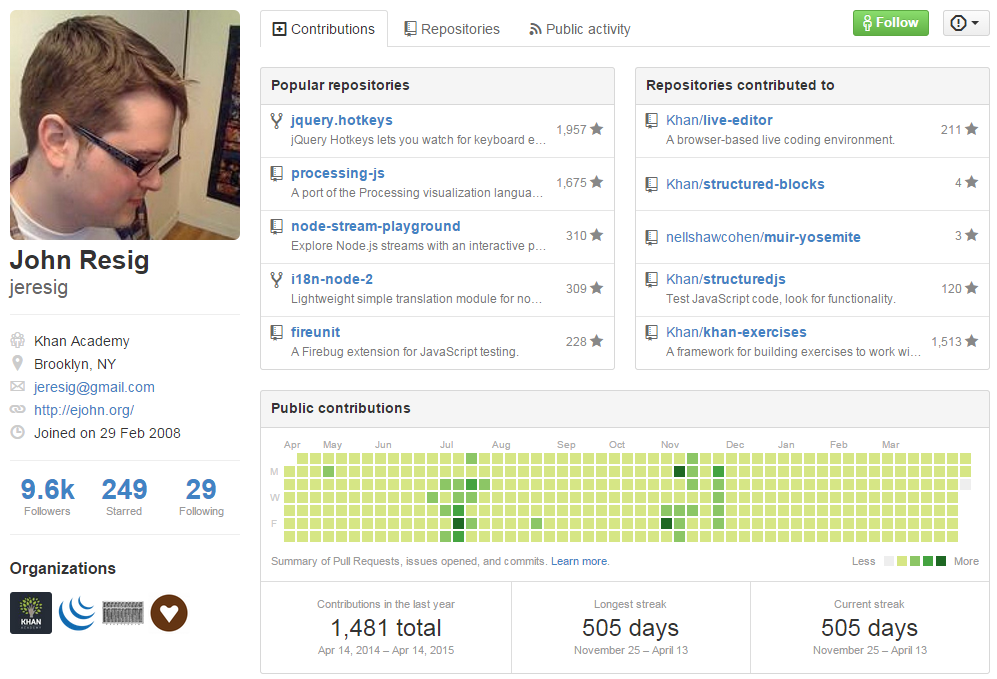Click the repo icon beside Khan/live-editor

pyautogui.click(x=652, y=121)
